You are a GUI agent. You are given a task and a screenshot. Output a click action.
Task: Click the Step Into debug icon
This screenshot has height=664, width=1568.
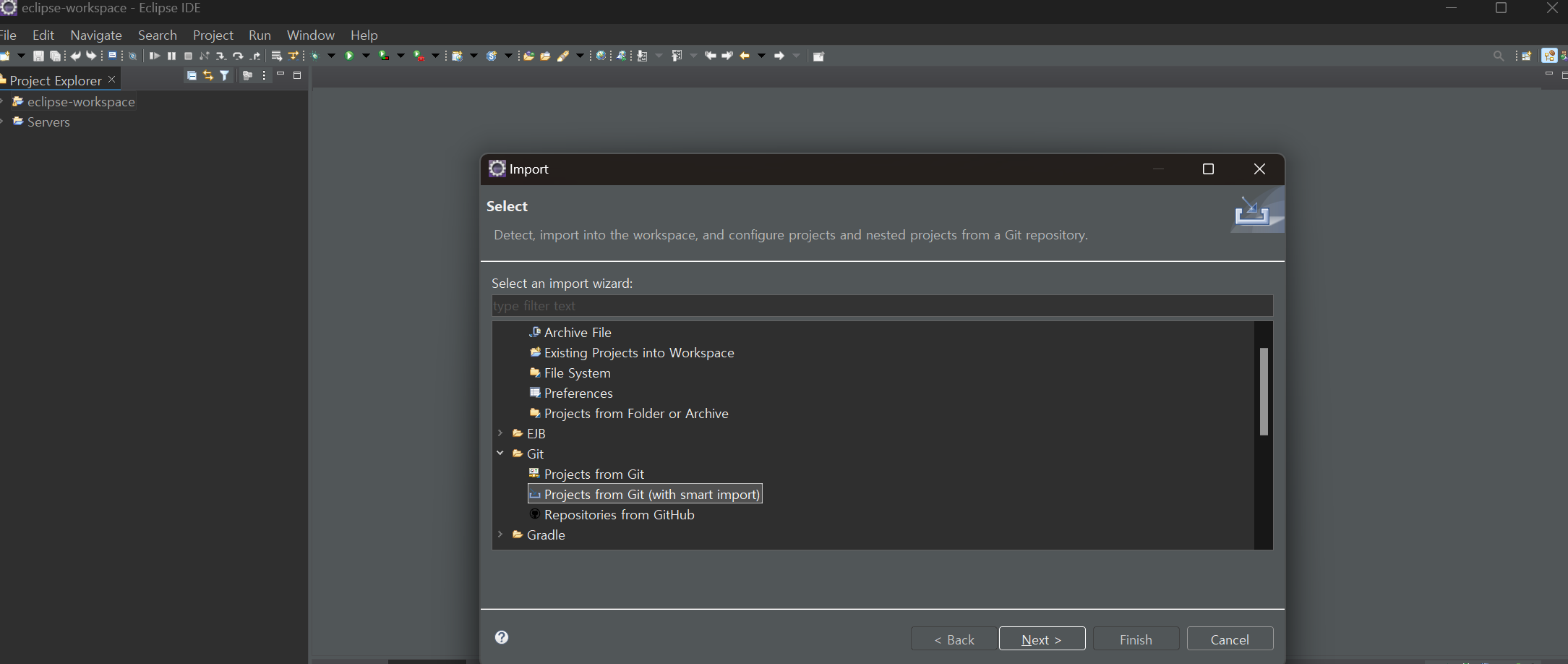(x=221, y=56)
